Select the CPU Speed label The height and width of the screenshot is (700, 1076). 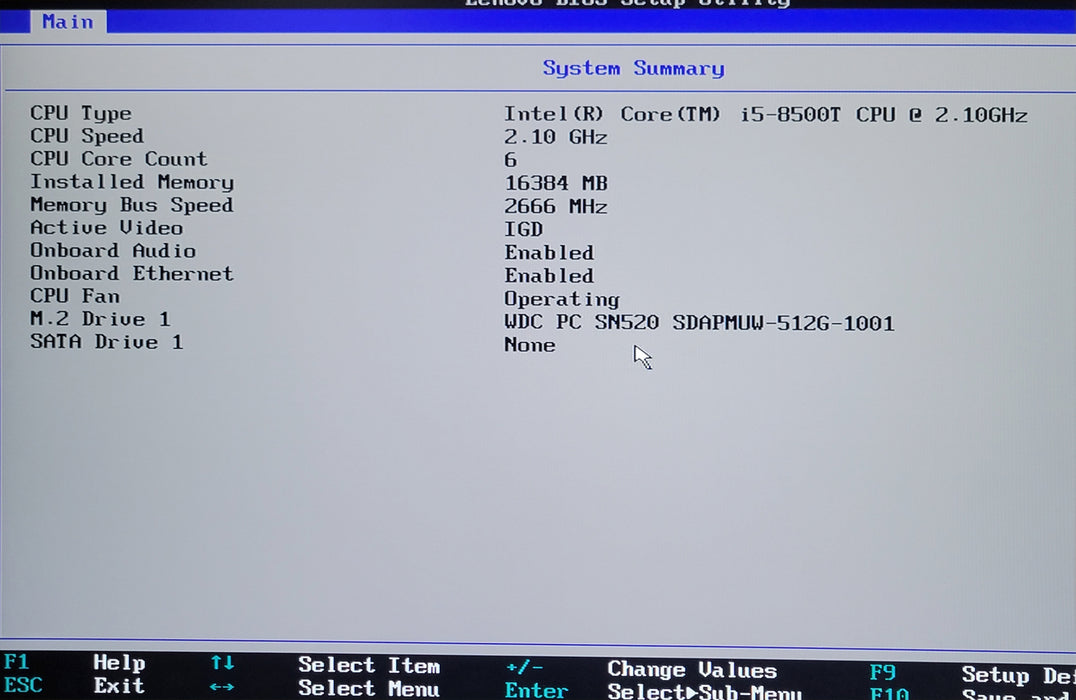[87, 136]
